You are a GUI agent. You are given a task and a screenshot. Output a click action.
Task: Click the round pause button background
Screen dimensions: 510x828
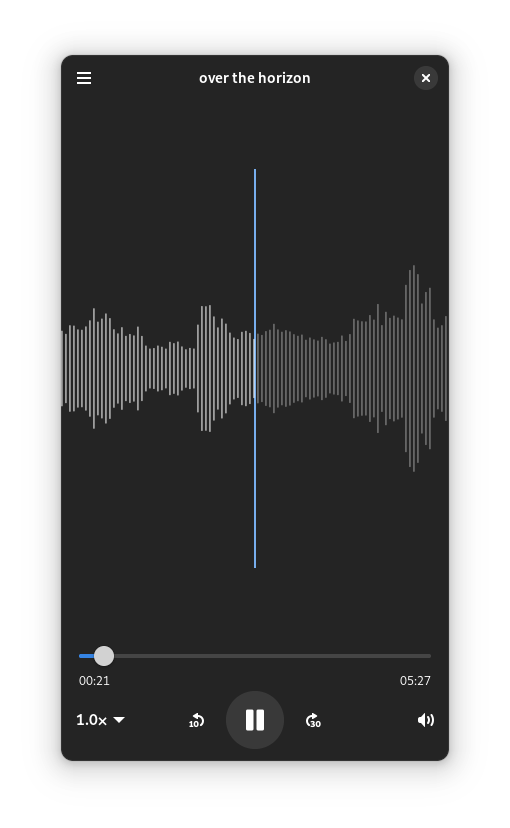pos(255,720)
